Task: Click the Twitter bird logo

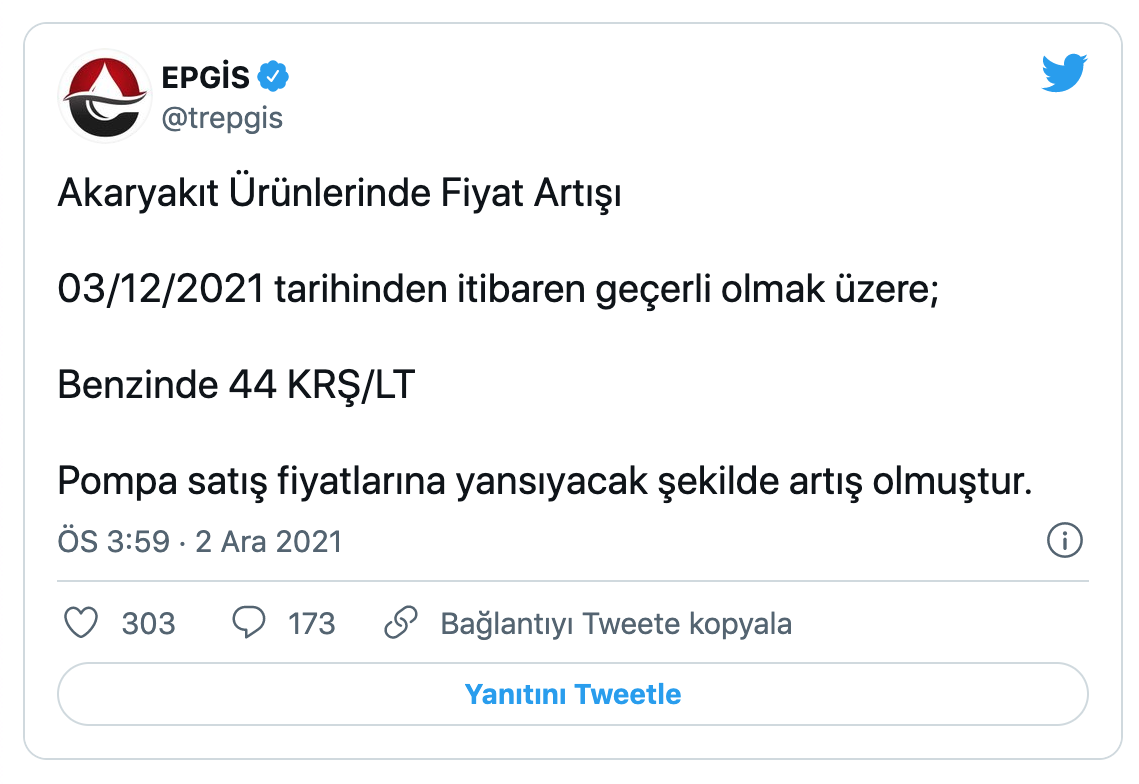Action: (x=1064, y=74)
